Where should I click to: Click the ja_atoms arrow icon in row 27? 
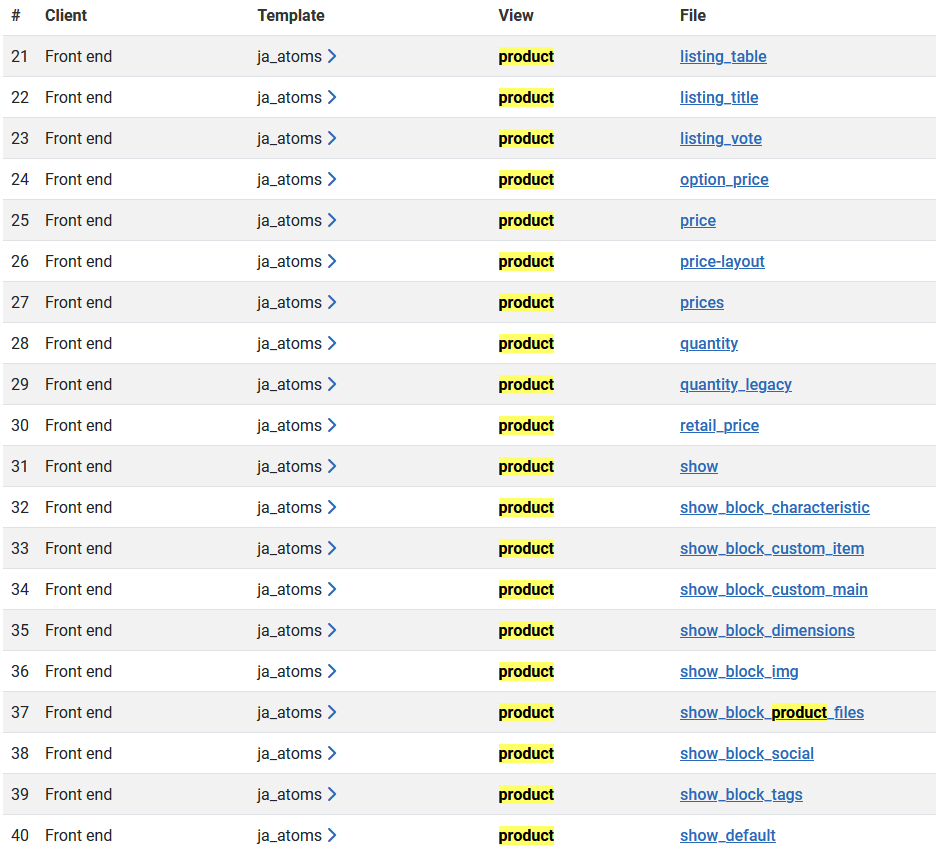coord(332,302)
